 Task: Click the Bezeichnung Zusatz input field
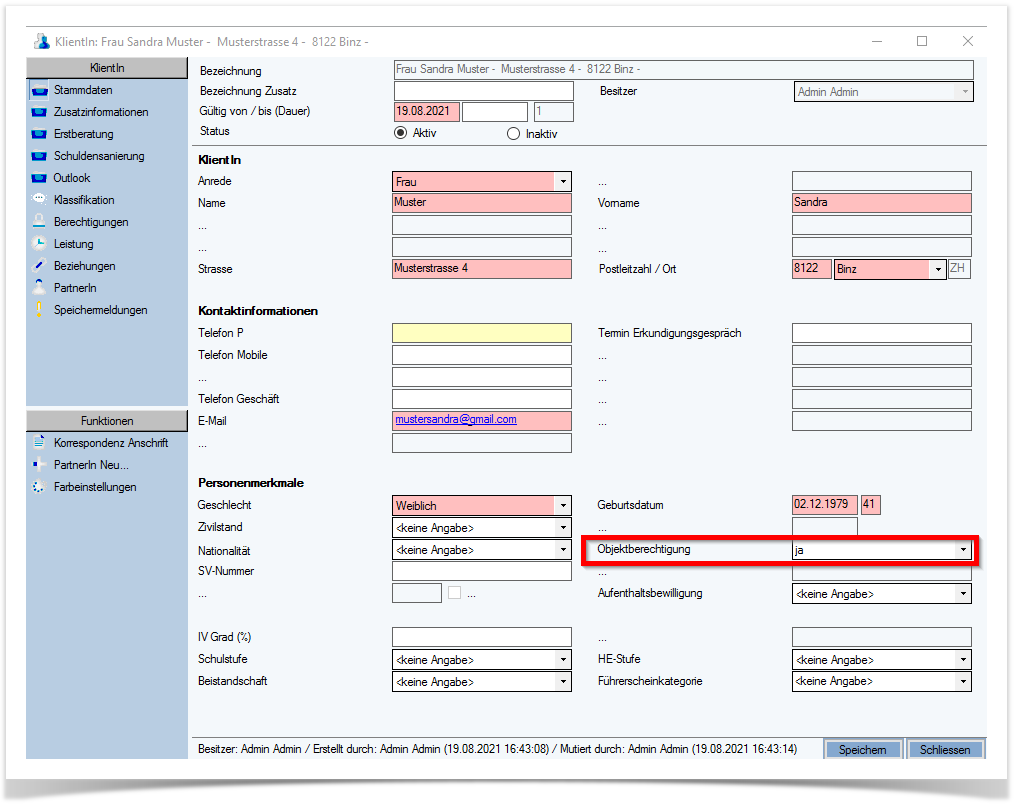click(x=484, y=91)
